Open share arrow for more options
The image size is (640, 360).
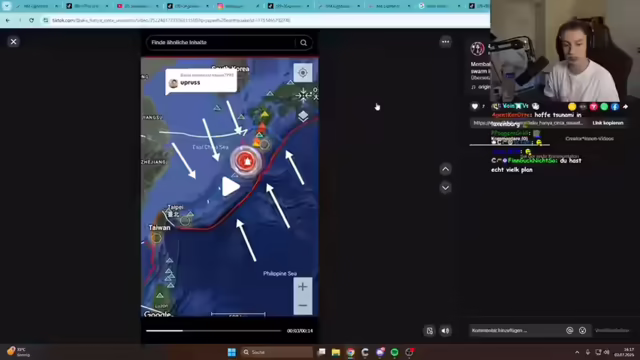pos(625,107)
